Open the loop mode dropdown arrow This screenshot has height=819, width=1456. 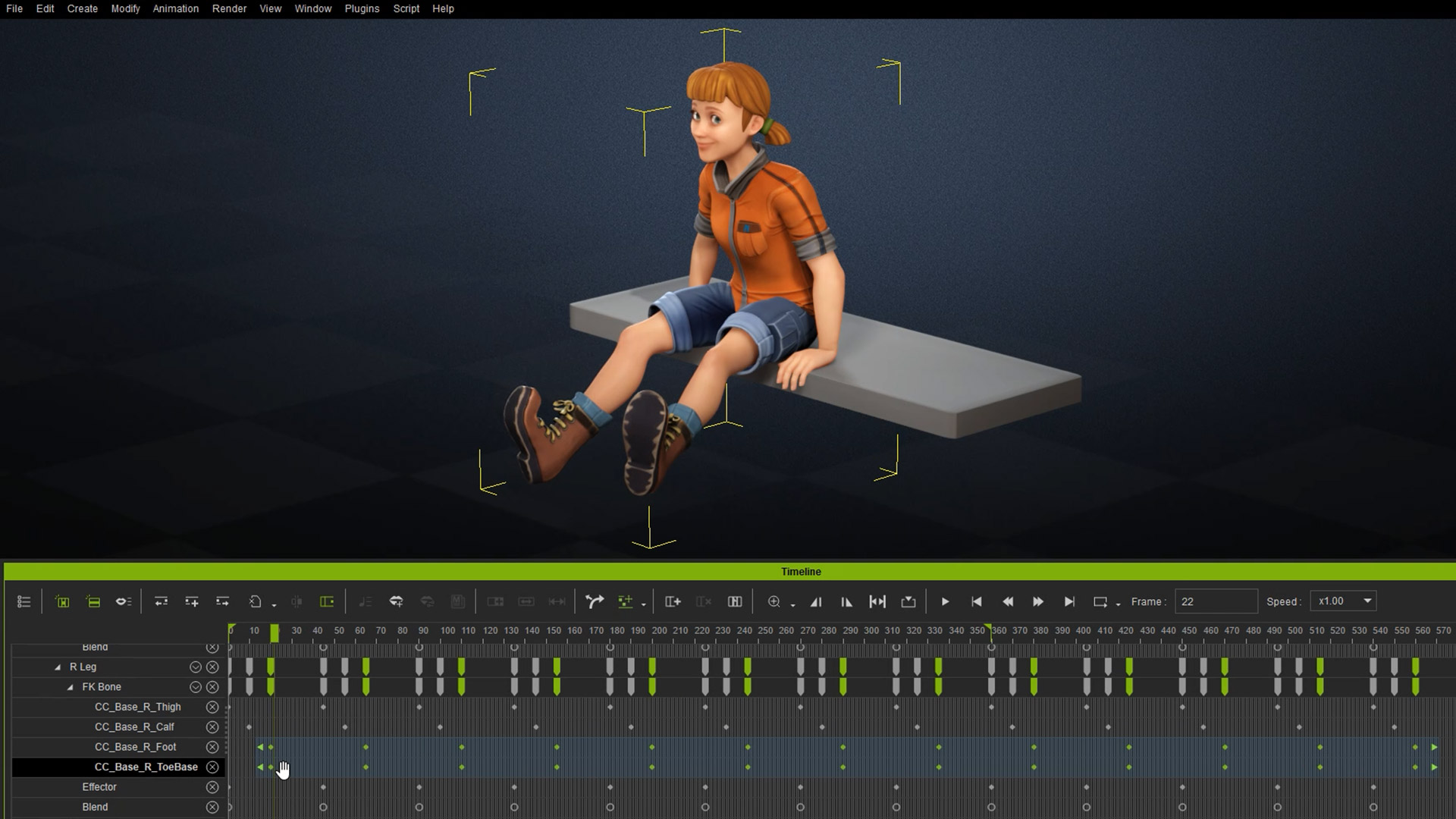tap(1118, 604)
